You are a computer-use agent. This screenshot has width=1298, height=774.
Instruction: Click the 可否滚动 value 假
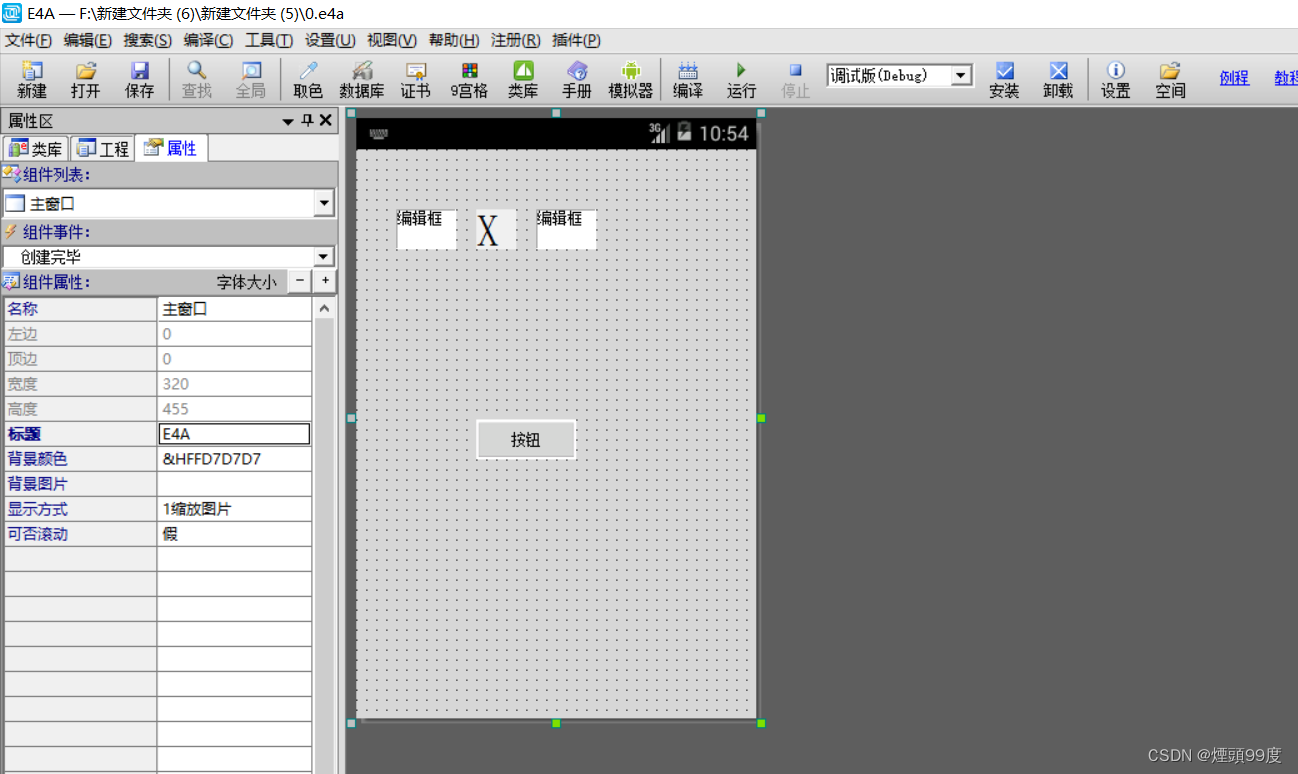coord(234,534)
